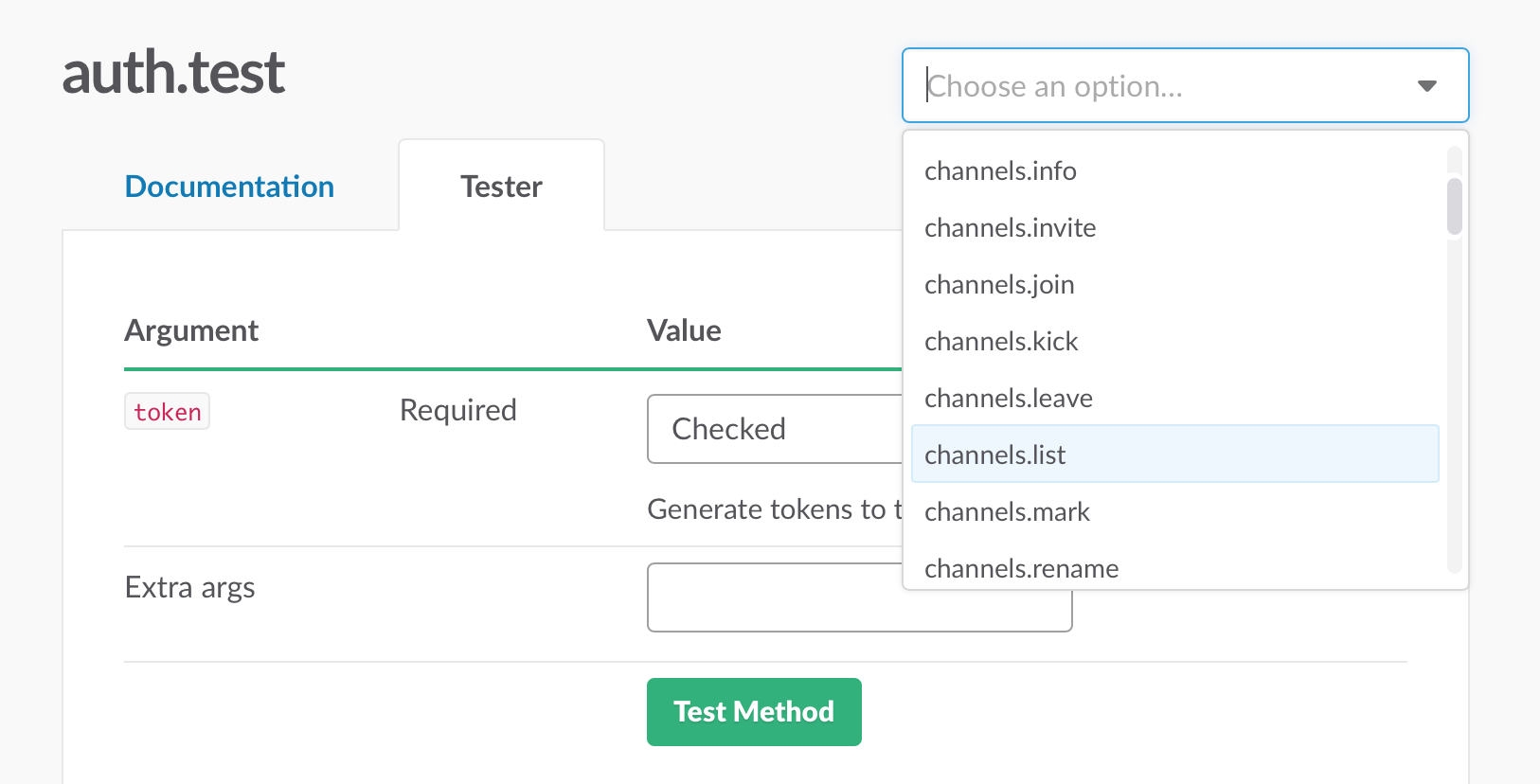The image size is (1540, 784).
Task: Open the Tester tab
Action: click(501, 187)
